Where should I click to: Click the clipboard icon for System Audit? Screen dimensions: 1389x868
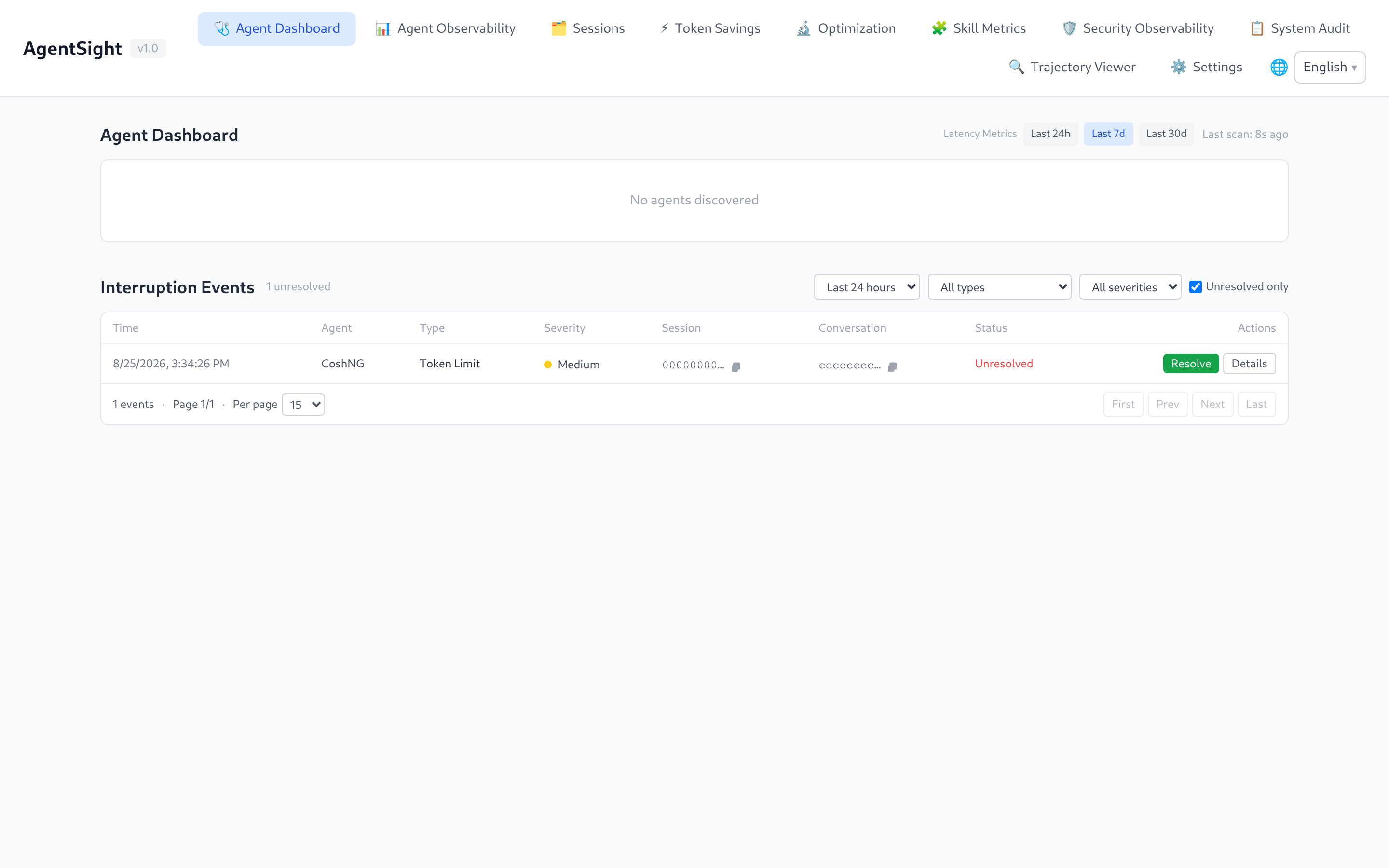pos(1257,28)
